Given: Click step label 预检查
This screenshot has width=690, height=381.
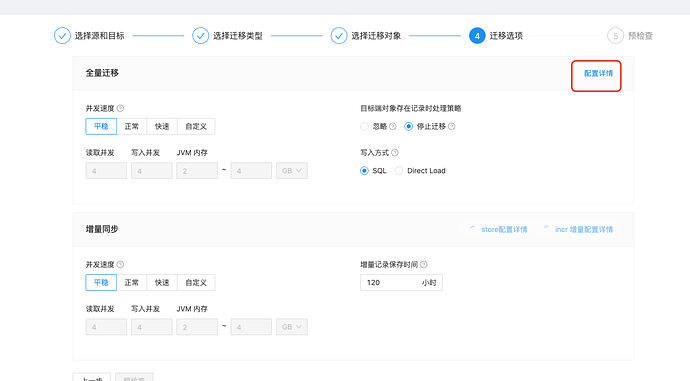Looking at the screenshot, I should [640, 36].
